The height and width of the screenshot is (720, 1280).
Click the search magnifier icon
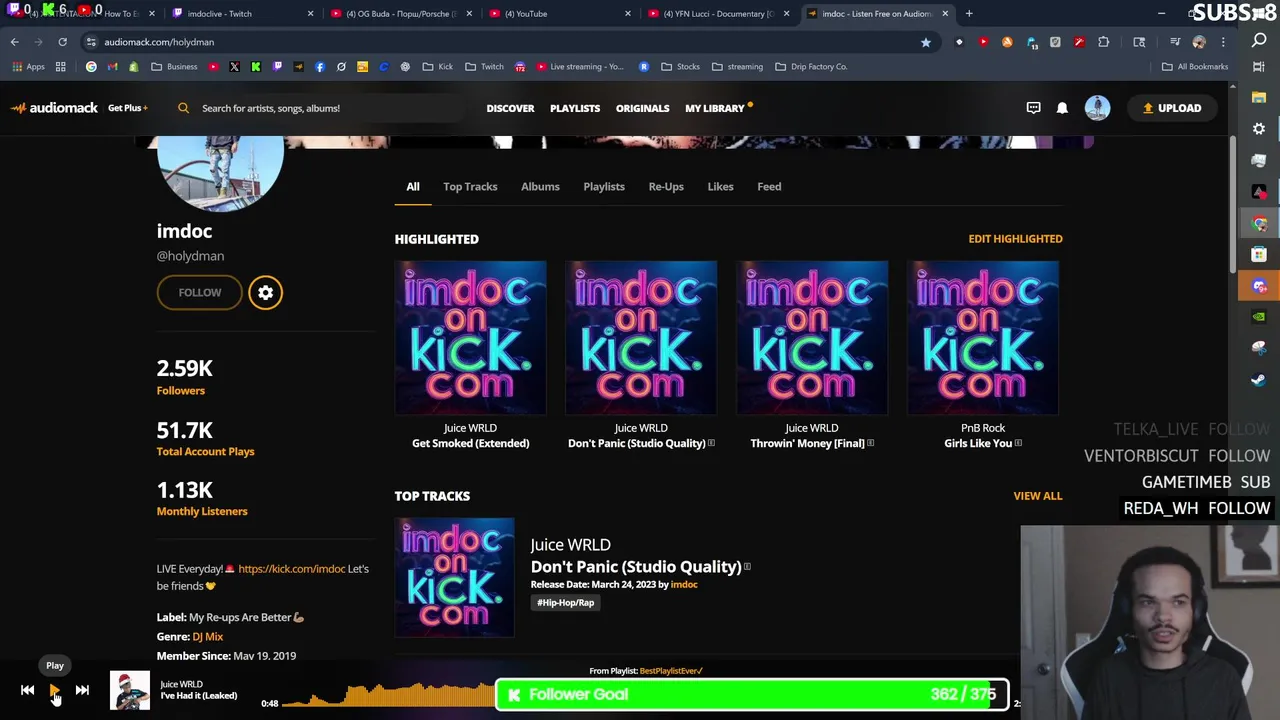[x=183, y=108]
